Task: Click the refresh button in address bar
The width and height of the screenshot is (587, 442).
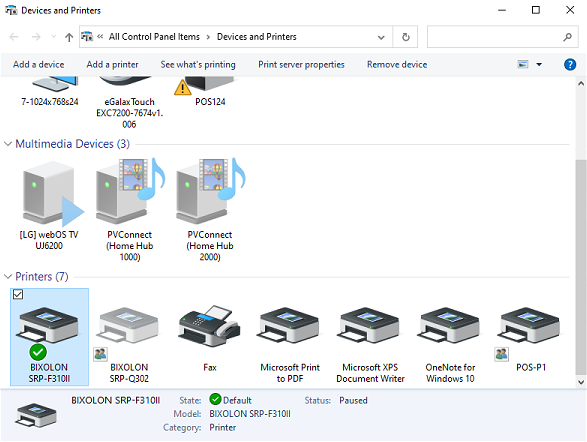Action: point(405,37)
